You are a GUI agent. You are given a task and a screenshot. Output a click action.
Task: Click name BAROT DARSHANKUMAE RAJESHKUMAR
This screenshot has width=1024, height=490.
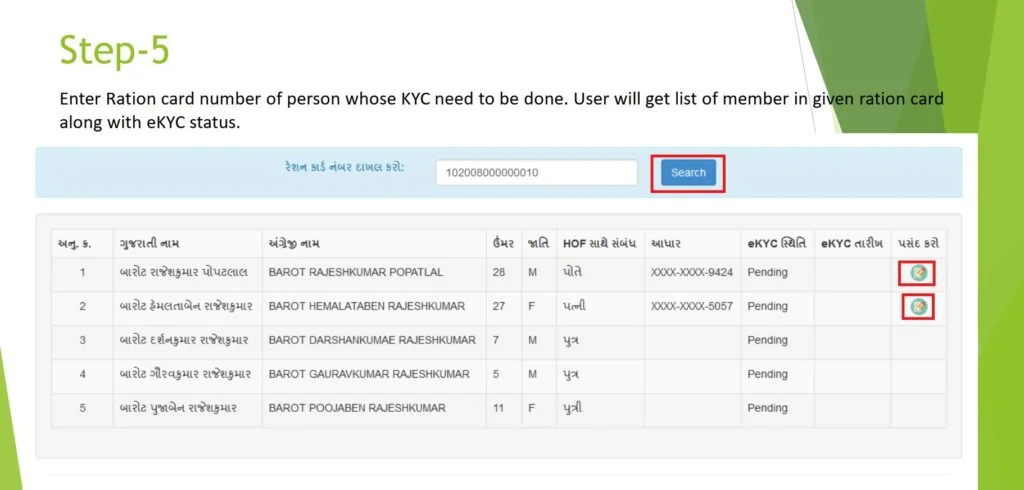tap(372, 340)
